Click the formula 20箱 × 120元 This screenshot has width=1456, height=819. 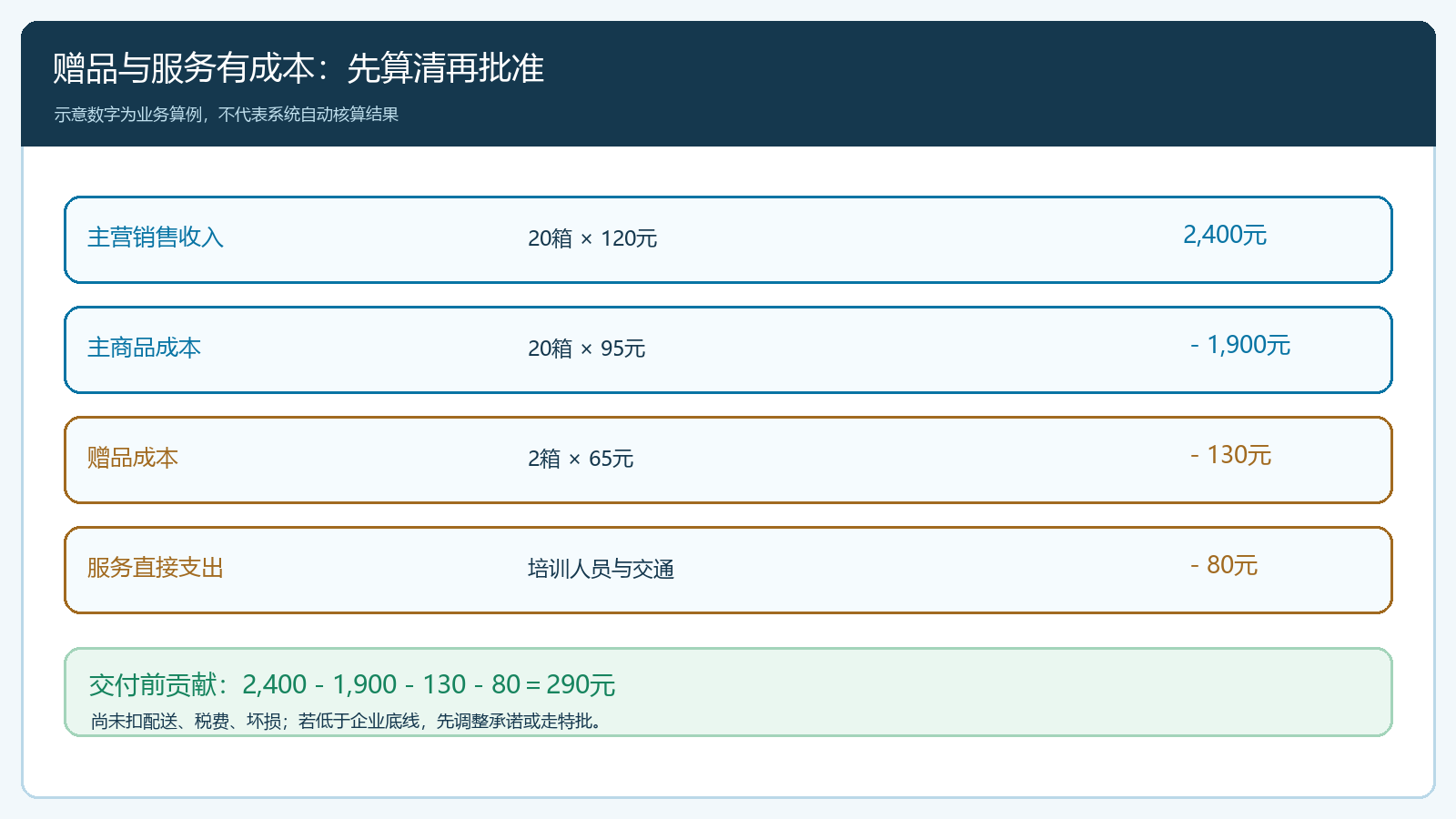[x=592, y=238]
